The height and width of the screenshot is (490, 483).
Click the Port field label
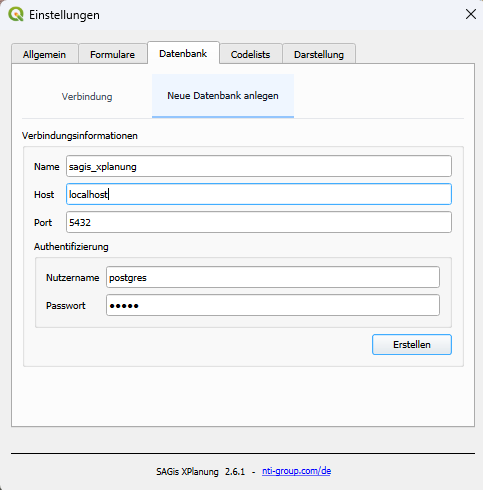(x=43, y=223)
